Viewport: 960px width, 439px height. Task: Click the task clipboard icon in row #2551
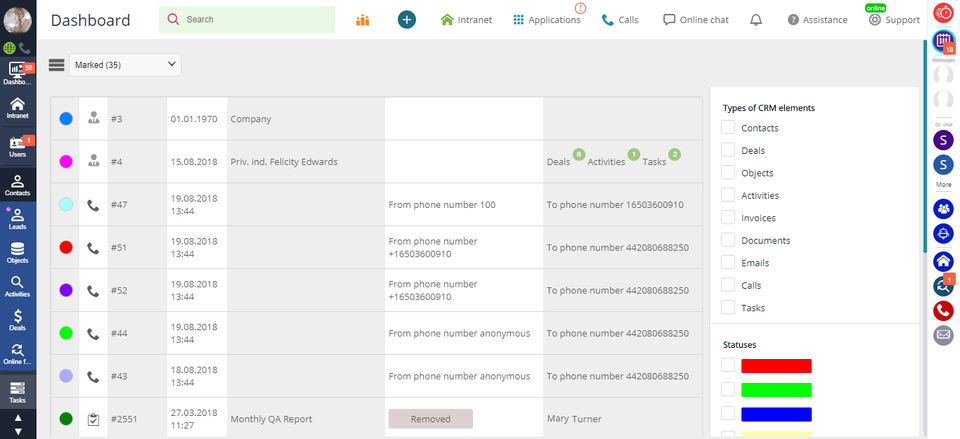(93, 419)
